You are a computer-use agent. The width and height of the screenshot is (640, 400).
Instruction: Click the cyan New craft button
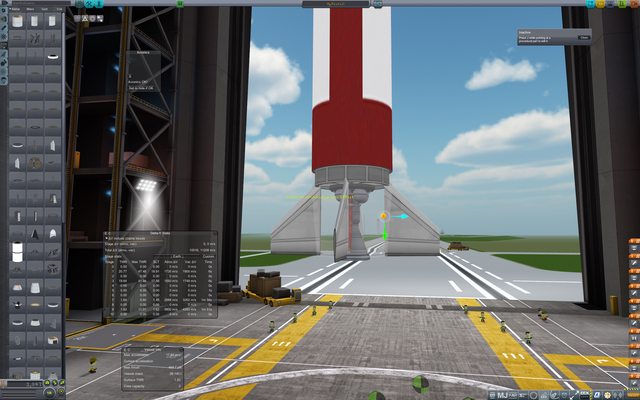590,4
